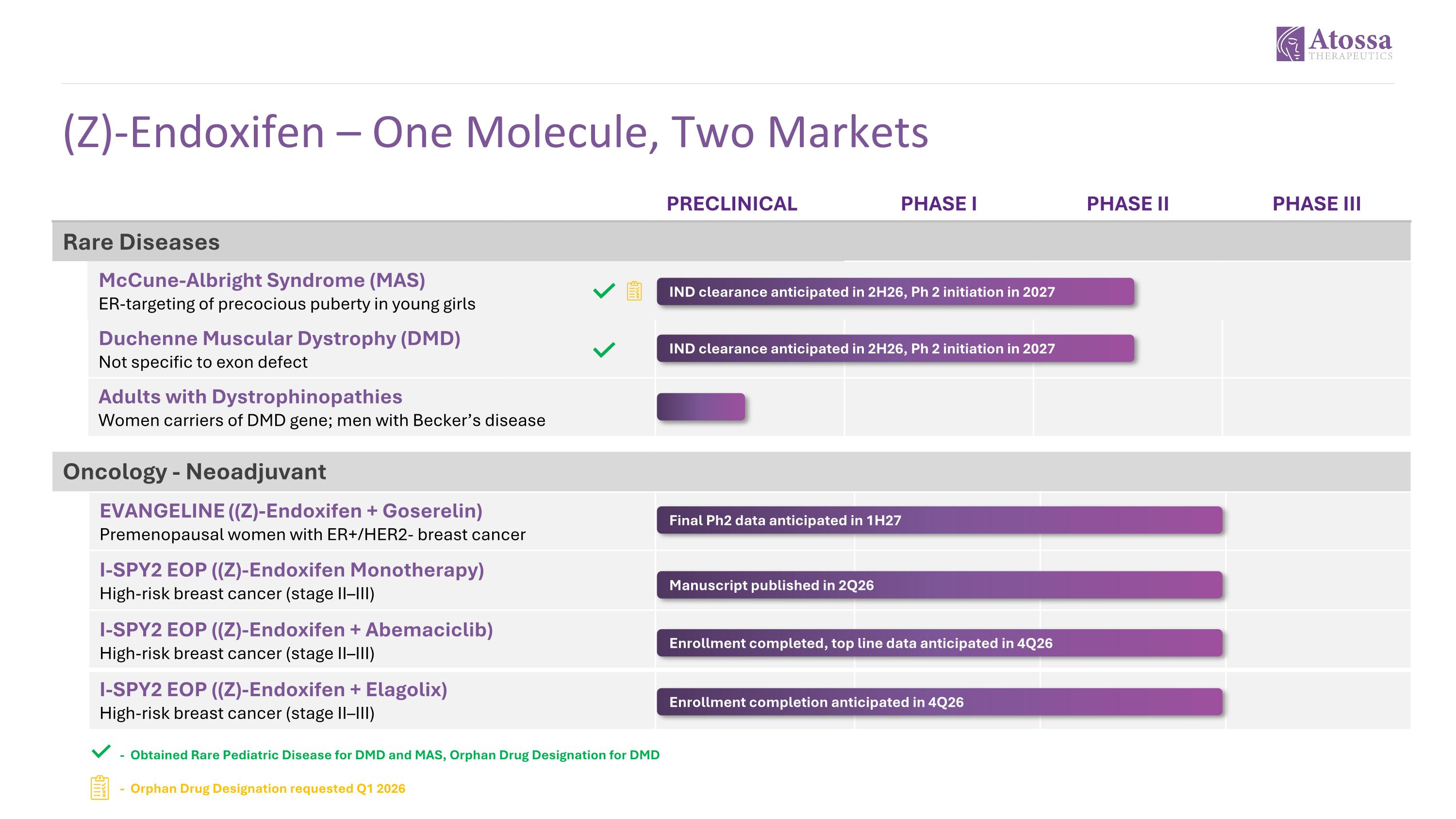Click 'Final Ph2 data anticipated in 1H27' bar
This screenshot has width=1456, height=819.
[940, 520]
